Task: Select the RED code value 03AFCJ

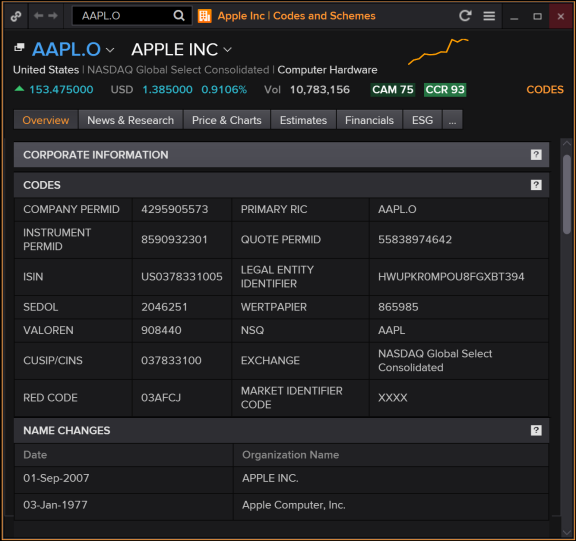Action: pyautogui.click(x=161, y=398)
